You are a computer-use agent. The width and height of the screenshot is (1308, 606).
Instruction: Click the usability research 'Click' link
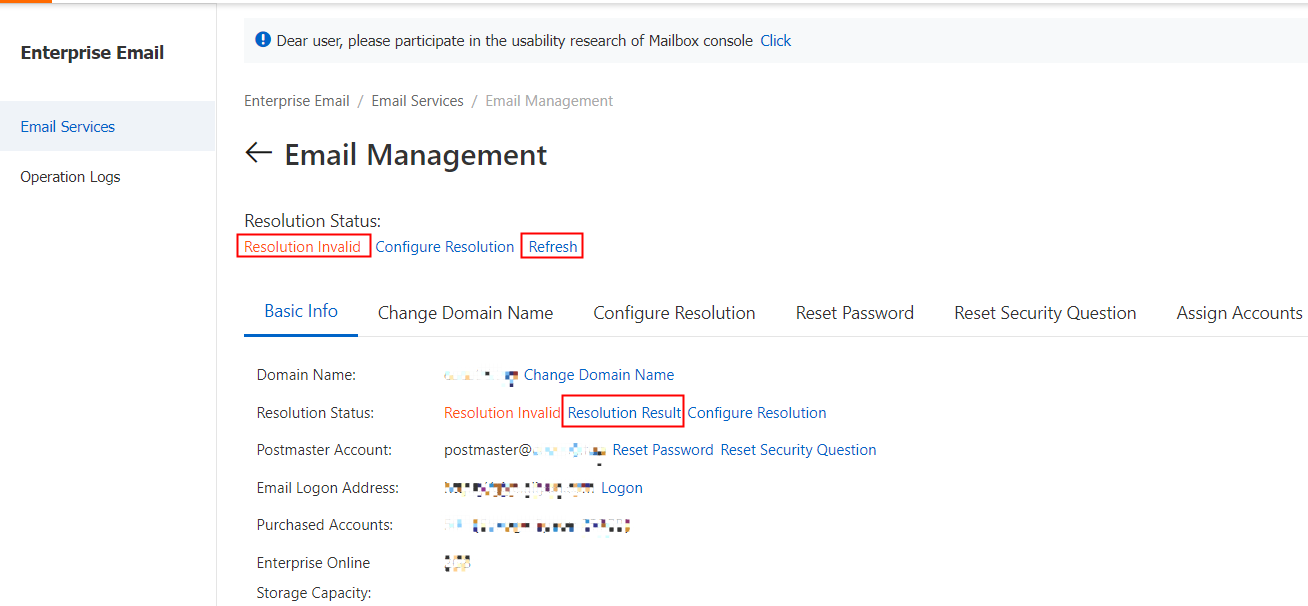(775, 41)
